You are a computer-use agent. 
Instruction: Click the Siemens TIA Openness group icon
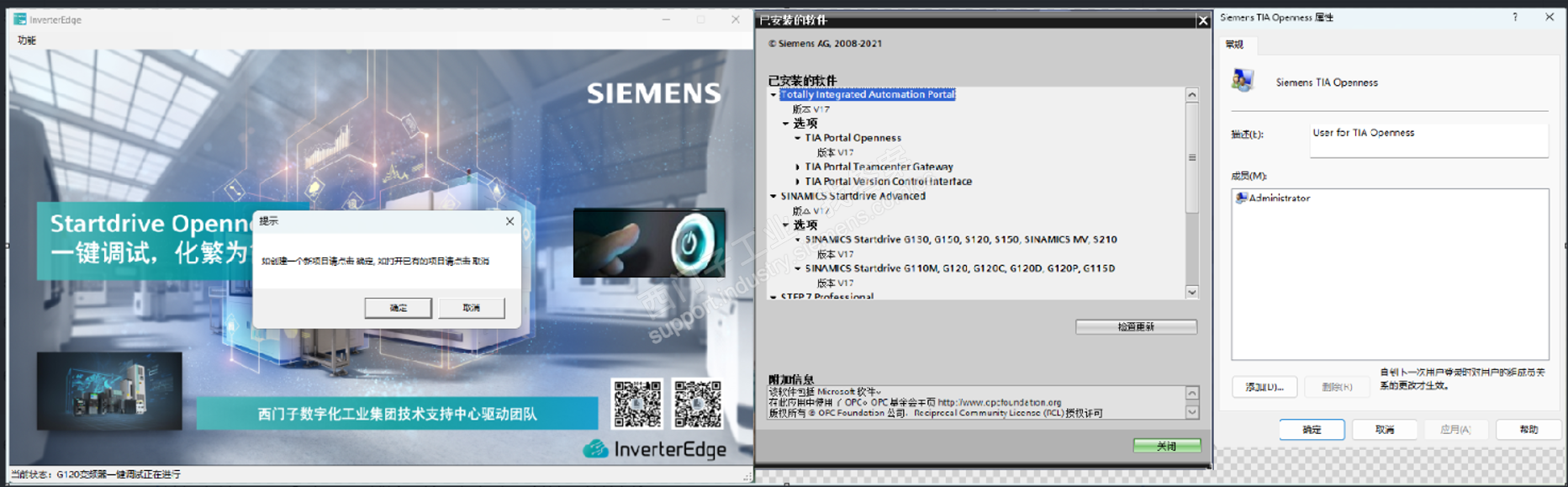coord(1243,81)
